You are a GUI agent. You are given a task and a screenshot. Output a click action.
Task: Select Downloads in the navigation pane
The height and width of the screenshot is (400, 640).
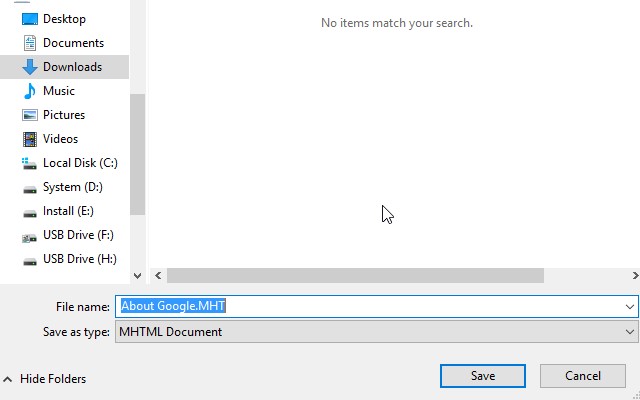[x=64, y=67]
